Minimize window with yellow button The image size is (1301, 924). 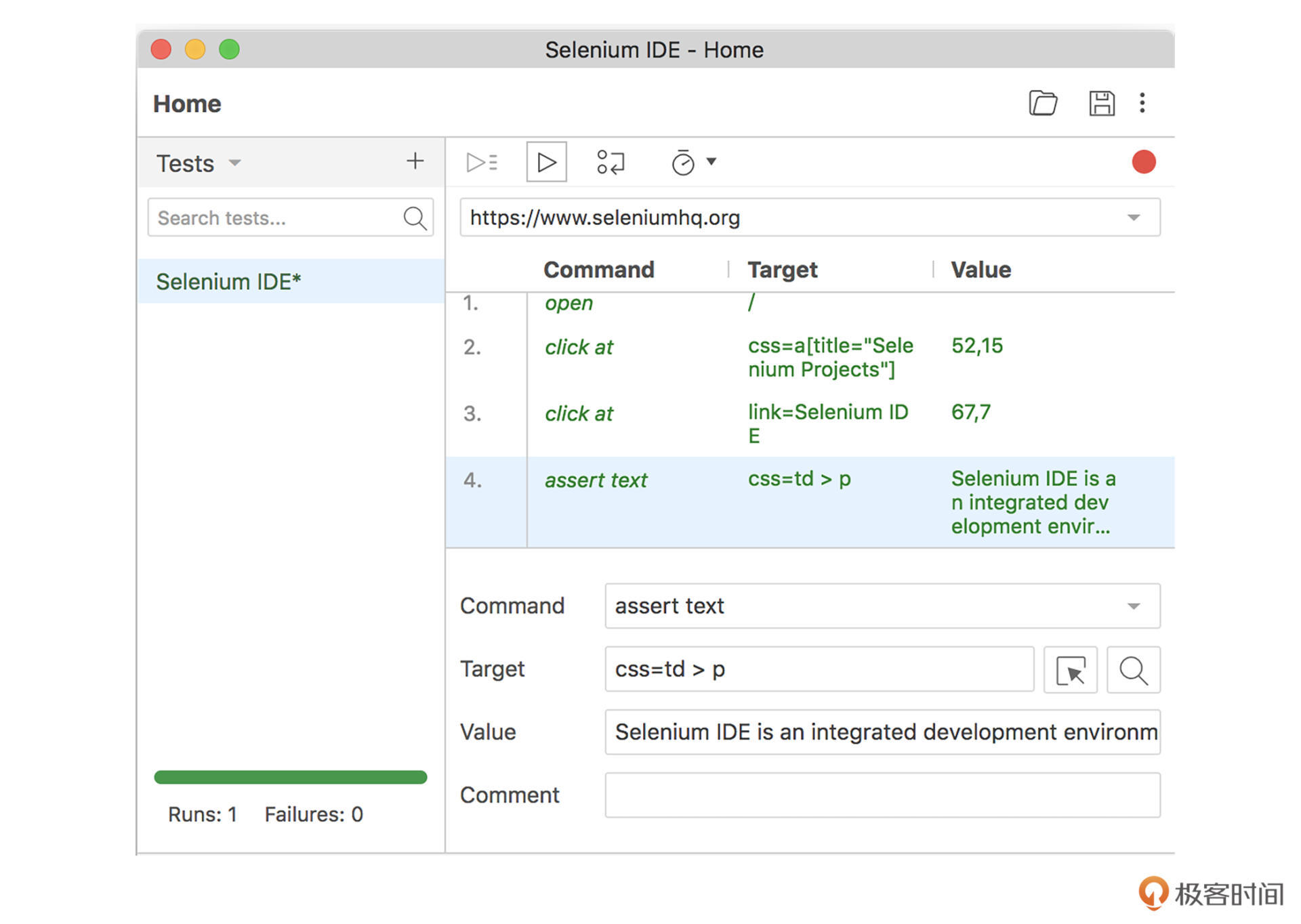[195, 49]
